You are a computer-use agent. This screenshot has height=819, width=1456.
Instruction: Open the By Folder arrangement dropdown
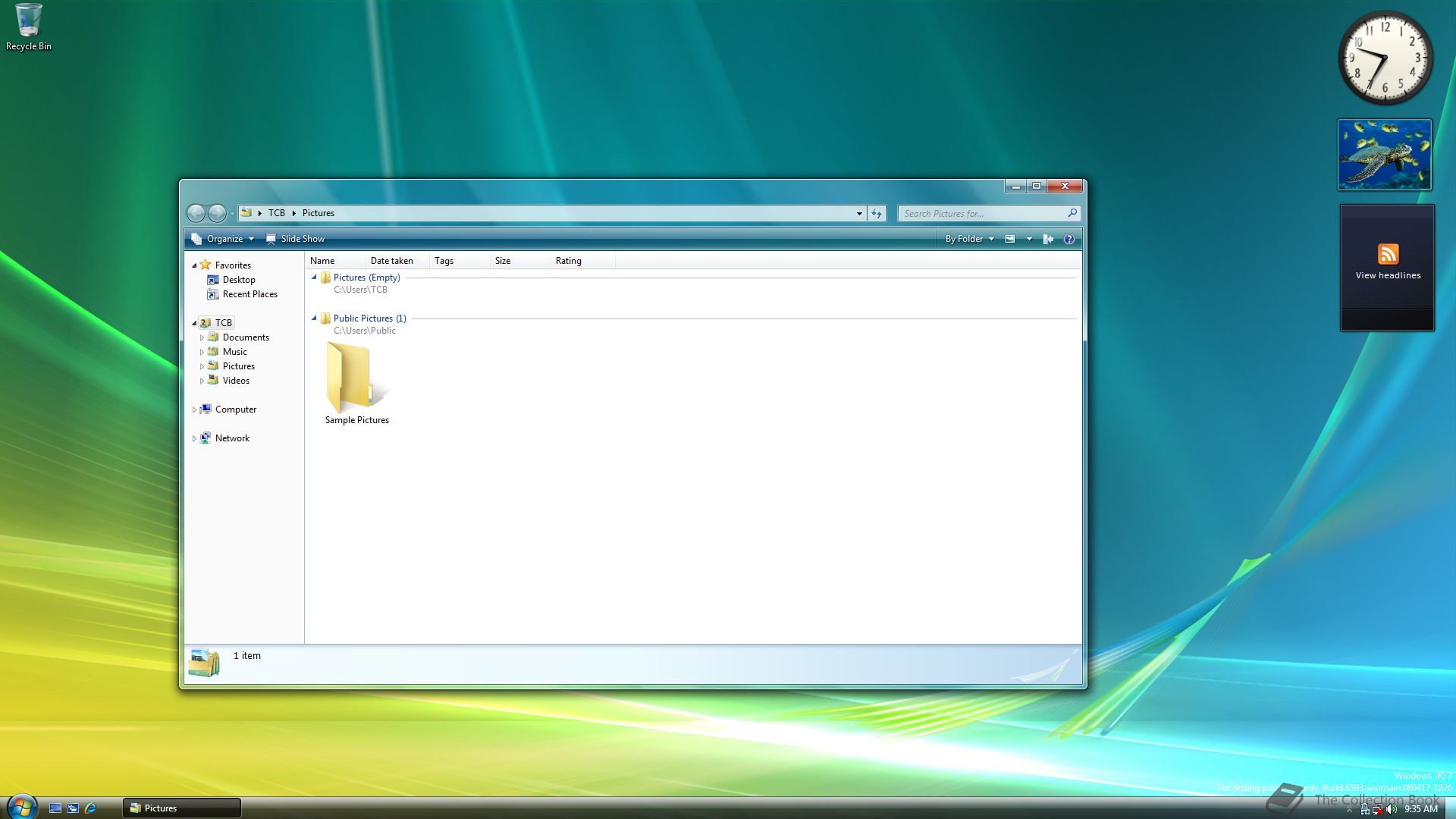969,239
